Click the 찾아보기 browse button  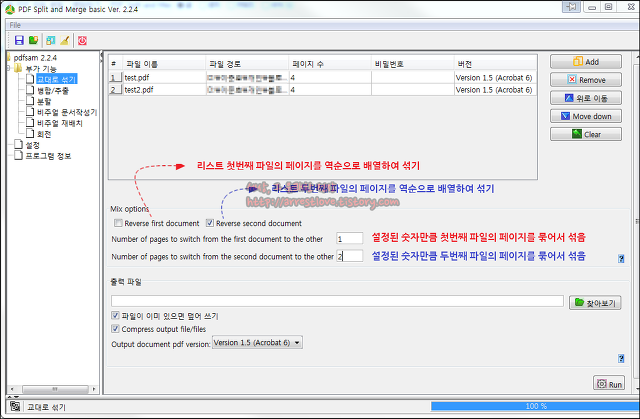(x=595, y=303)
